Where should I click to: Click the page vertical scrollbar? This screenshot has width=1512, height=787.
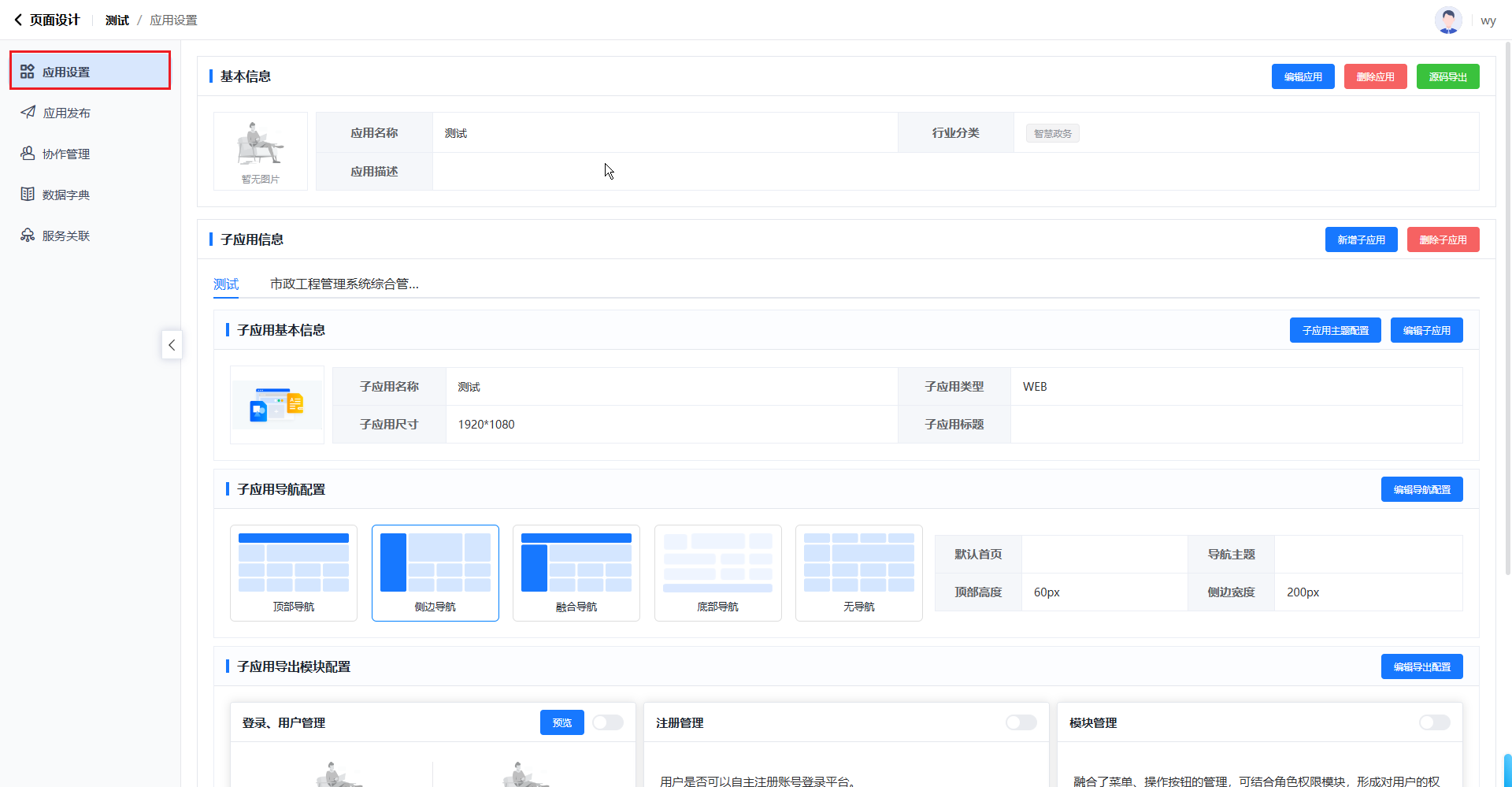[x=1507, y=315]
